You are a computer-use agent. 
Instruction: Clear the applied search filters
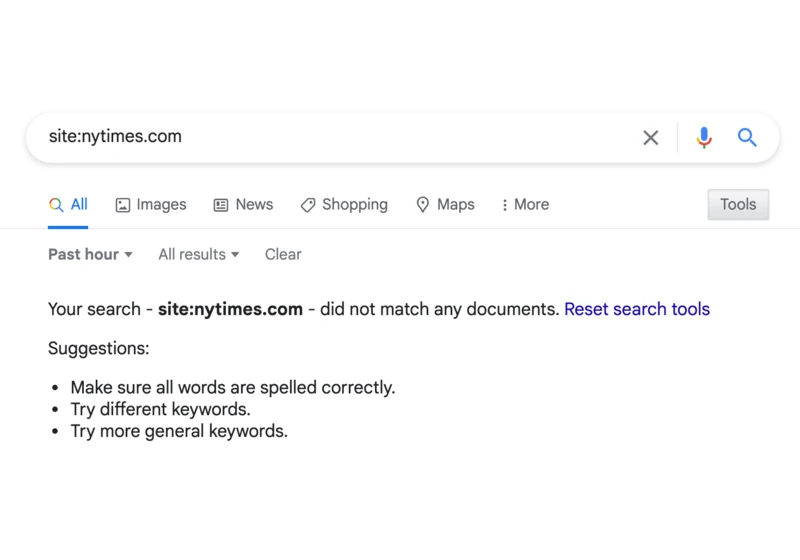click(x=283, y=254)
